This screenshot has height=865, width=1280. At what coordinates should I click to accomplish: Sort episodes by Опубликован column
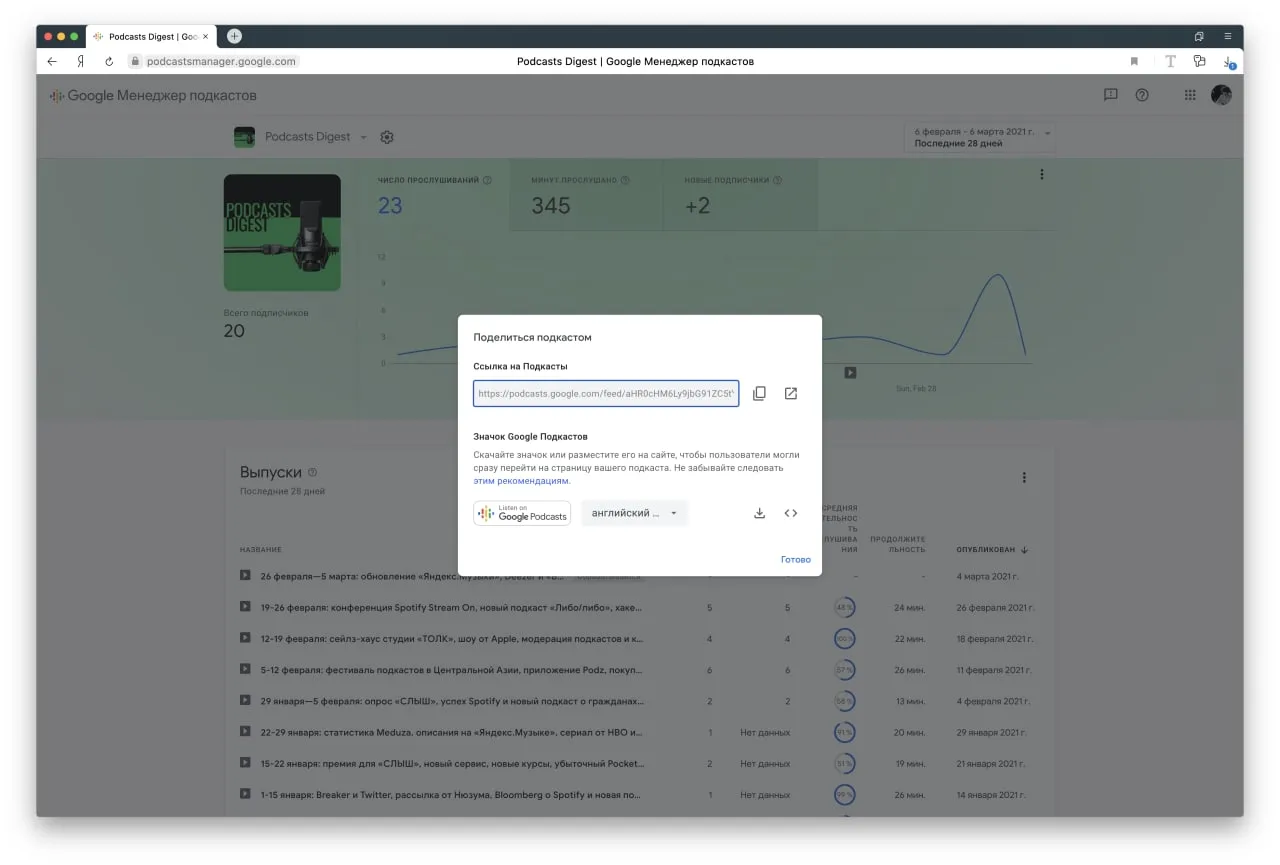point(992,550)
